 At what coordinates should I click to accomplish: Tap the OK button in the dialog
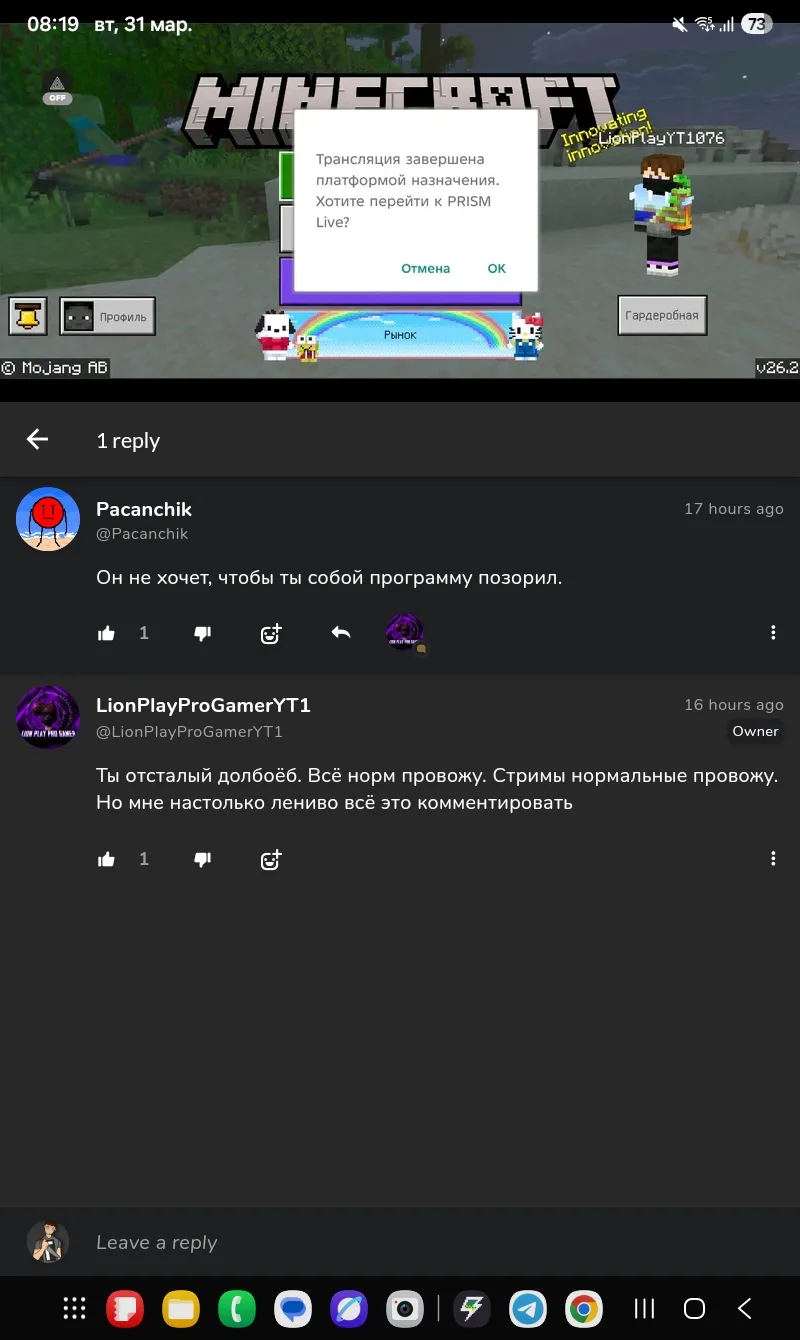497,268
